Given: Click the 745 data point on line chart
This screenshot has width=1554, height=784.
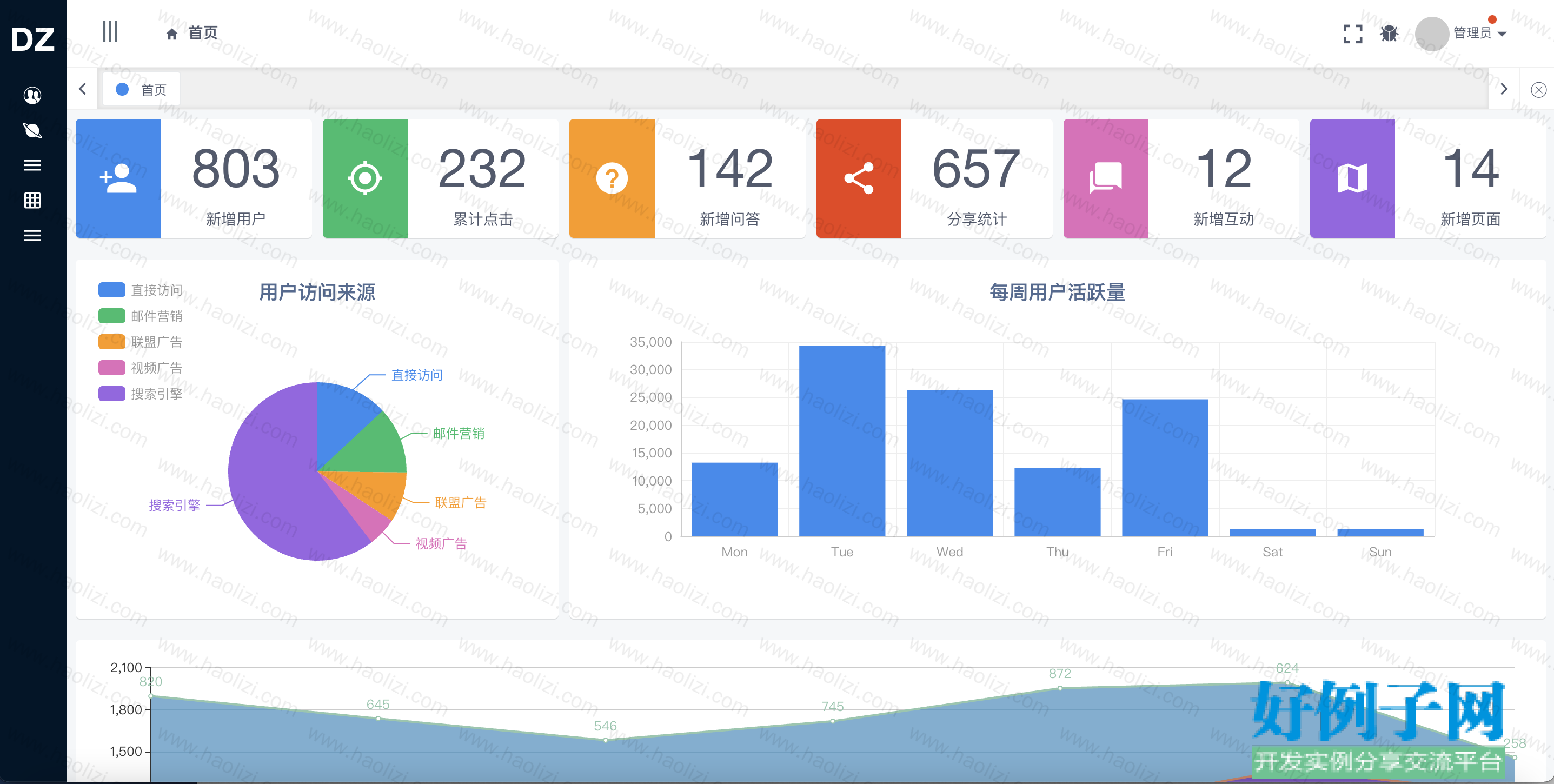Looking at the screenshot, I should coord(833,721).
